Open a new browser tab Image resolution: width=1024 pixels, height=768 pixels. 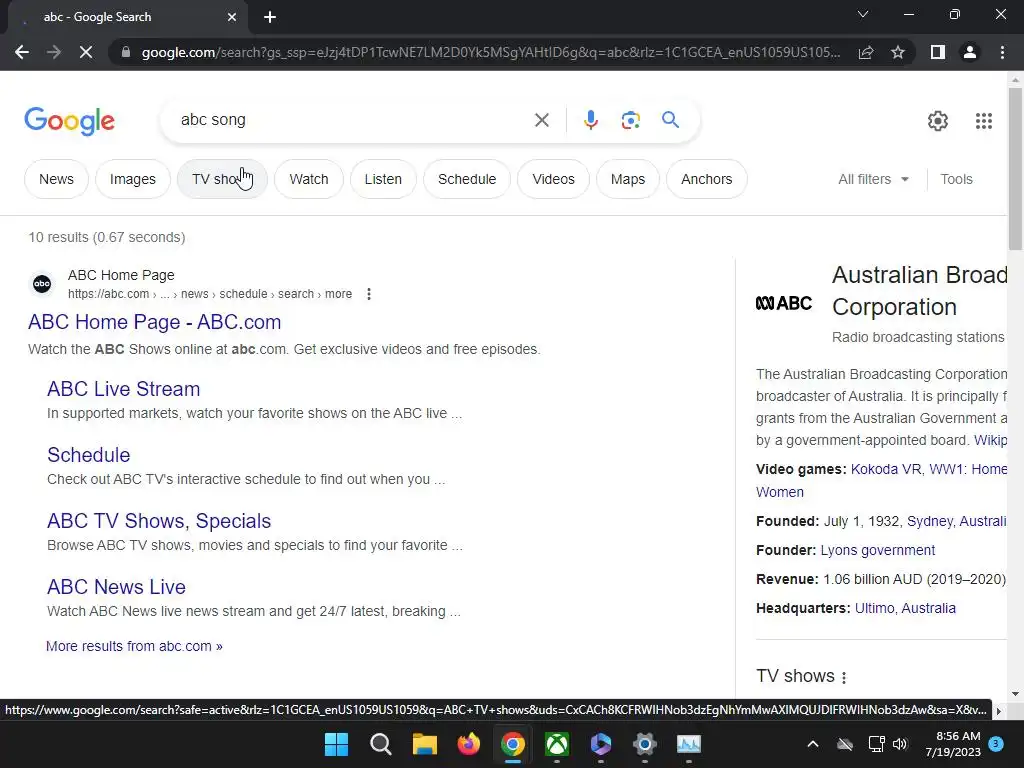coord(270,17)
